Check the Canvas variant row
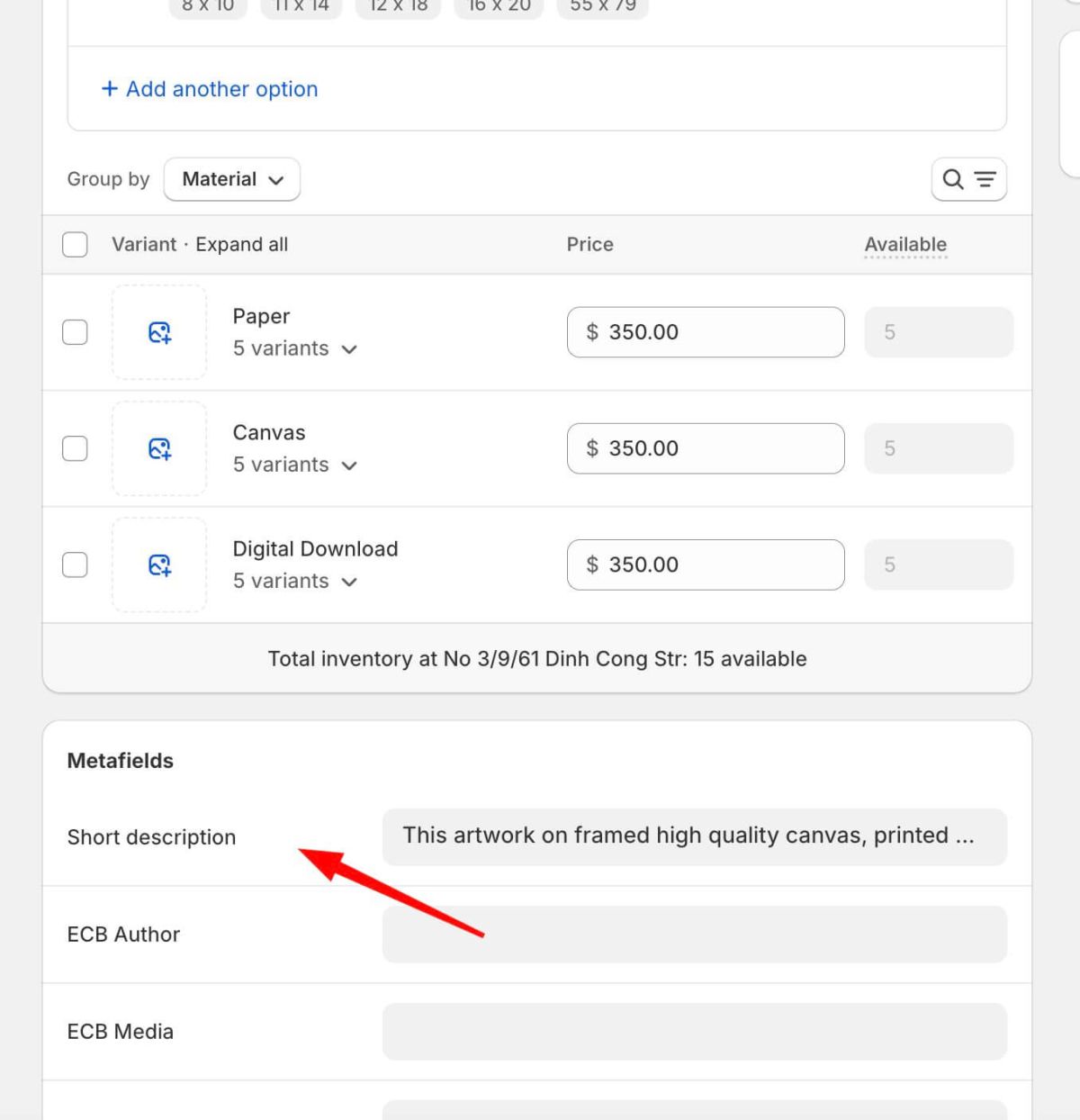Viewport: 1080px width, 1120px height. point(75,448)
